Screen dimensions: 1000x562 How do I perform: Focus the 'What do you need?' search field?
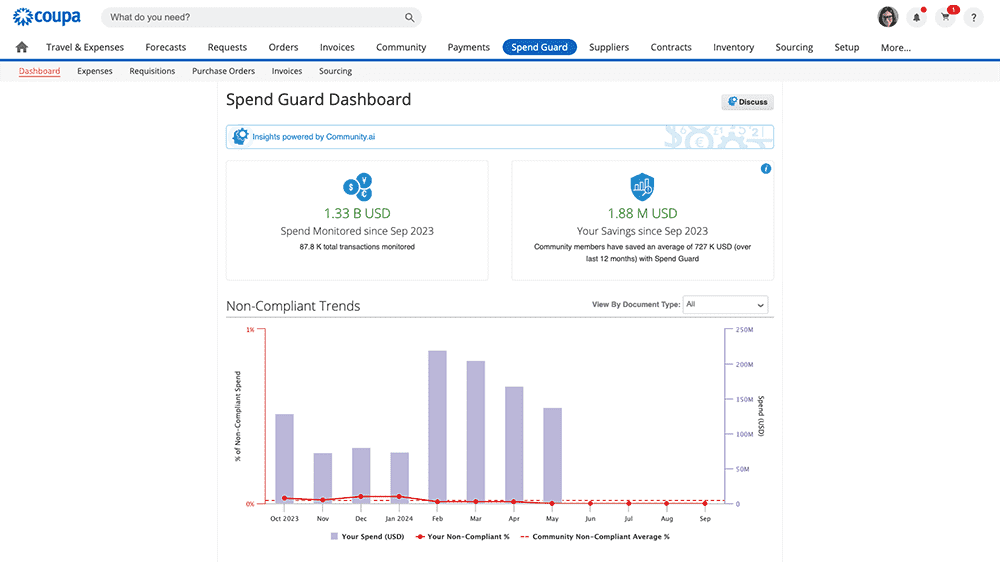coord(250,18)
